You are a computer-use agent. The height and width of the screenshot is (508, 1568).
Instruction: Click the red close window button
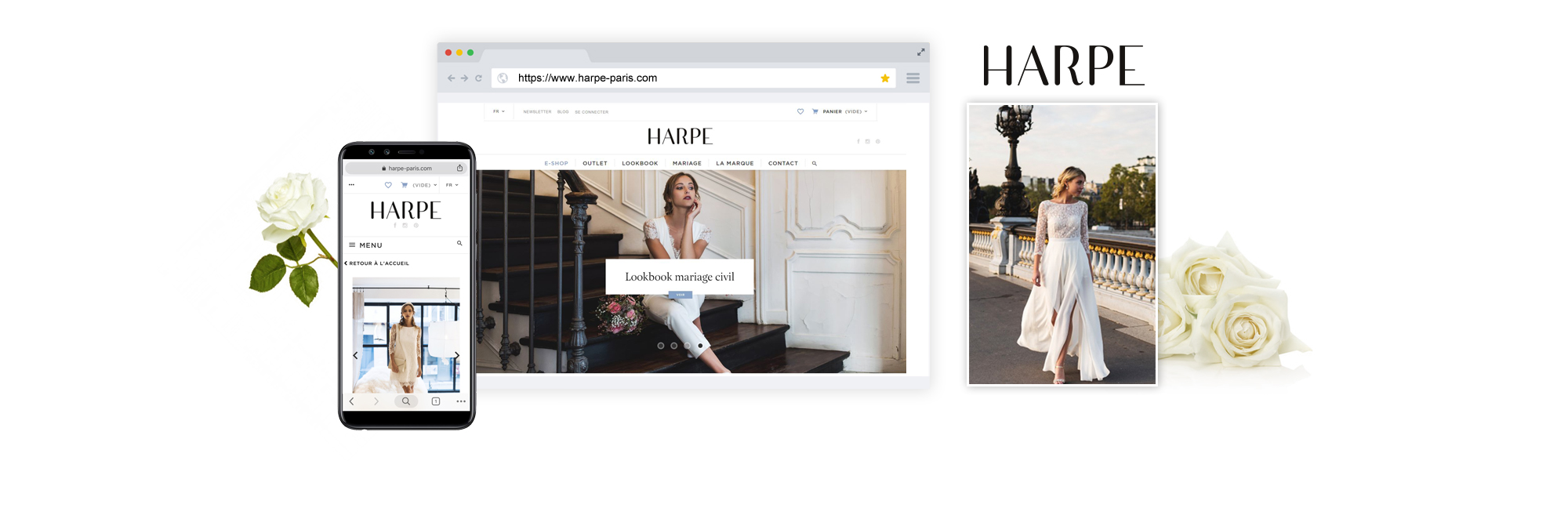448,53
